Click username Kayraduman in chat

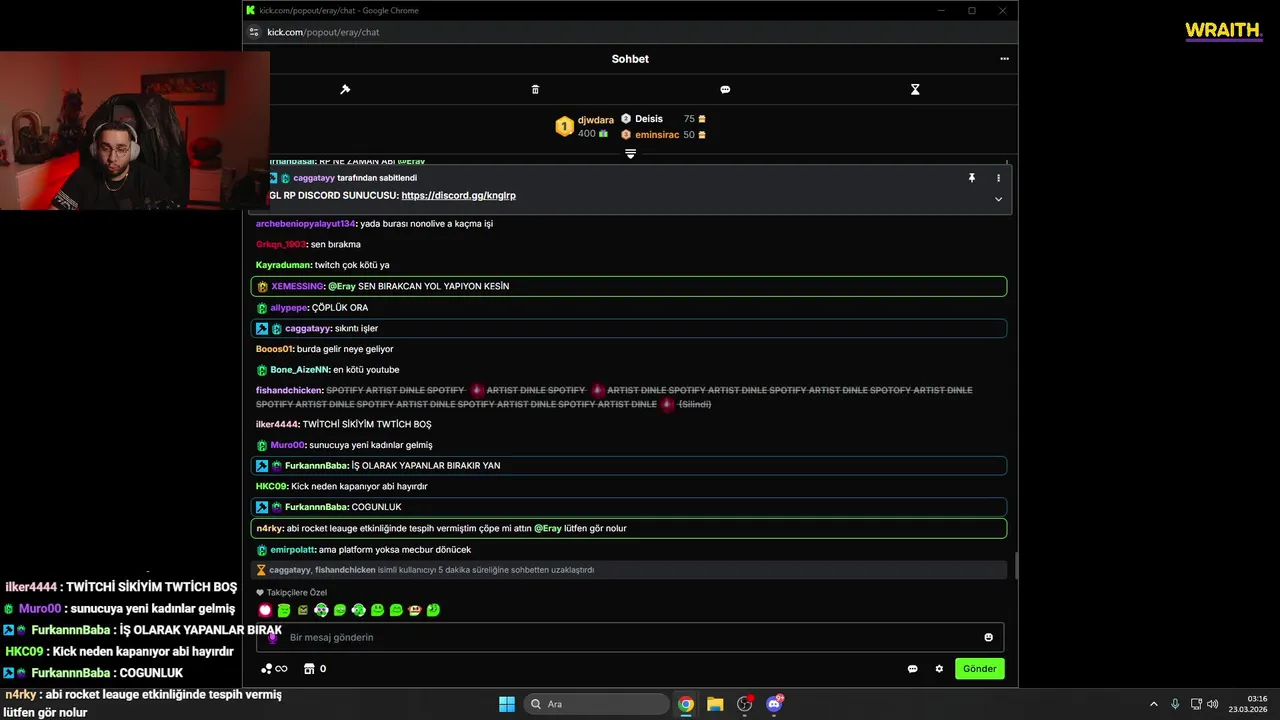click(x=283, y=265)
